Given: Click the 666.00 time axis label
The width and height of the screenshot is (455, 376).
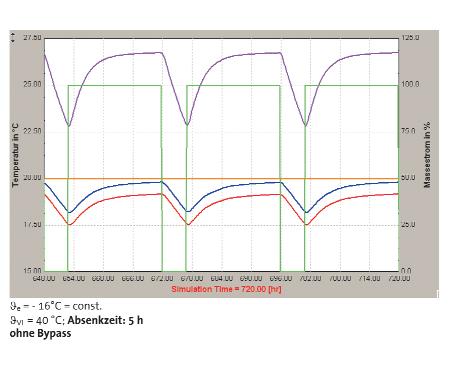Looking at the screenshot, I should click(x=133, y=278).
